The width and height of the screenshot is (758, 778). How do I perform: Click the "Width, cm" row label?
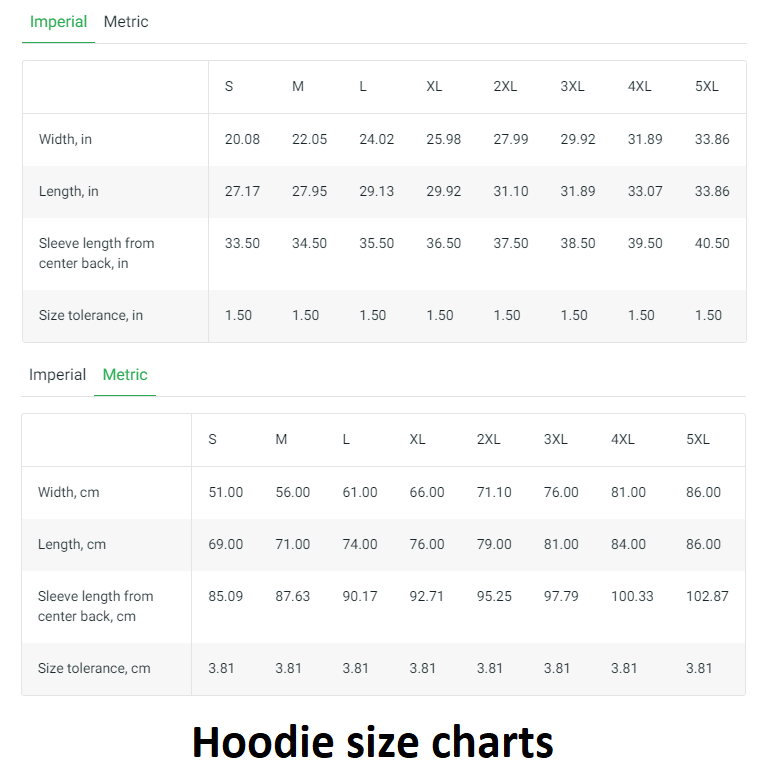[x=68, y=492]
